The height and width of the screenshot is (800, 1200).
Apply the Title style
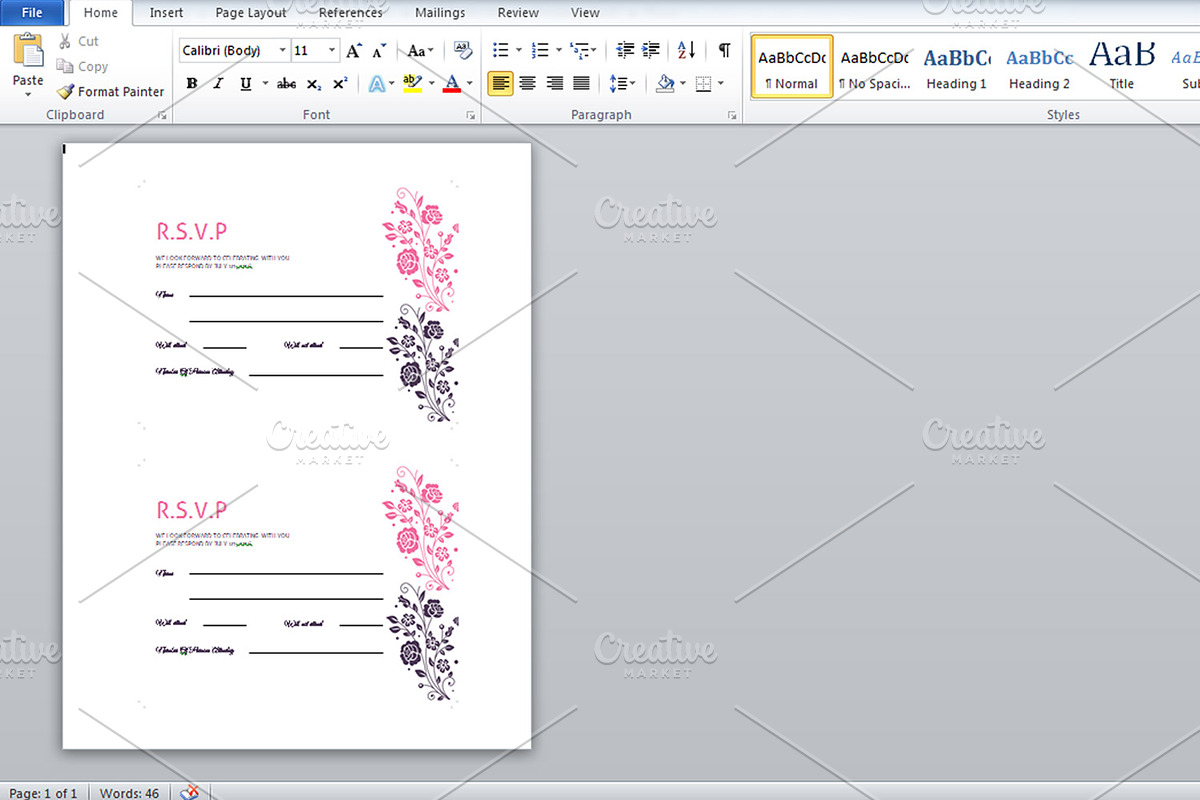pyautogui.click(x=1122, y=66)
